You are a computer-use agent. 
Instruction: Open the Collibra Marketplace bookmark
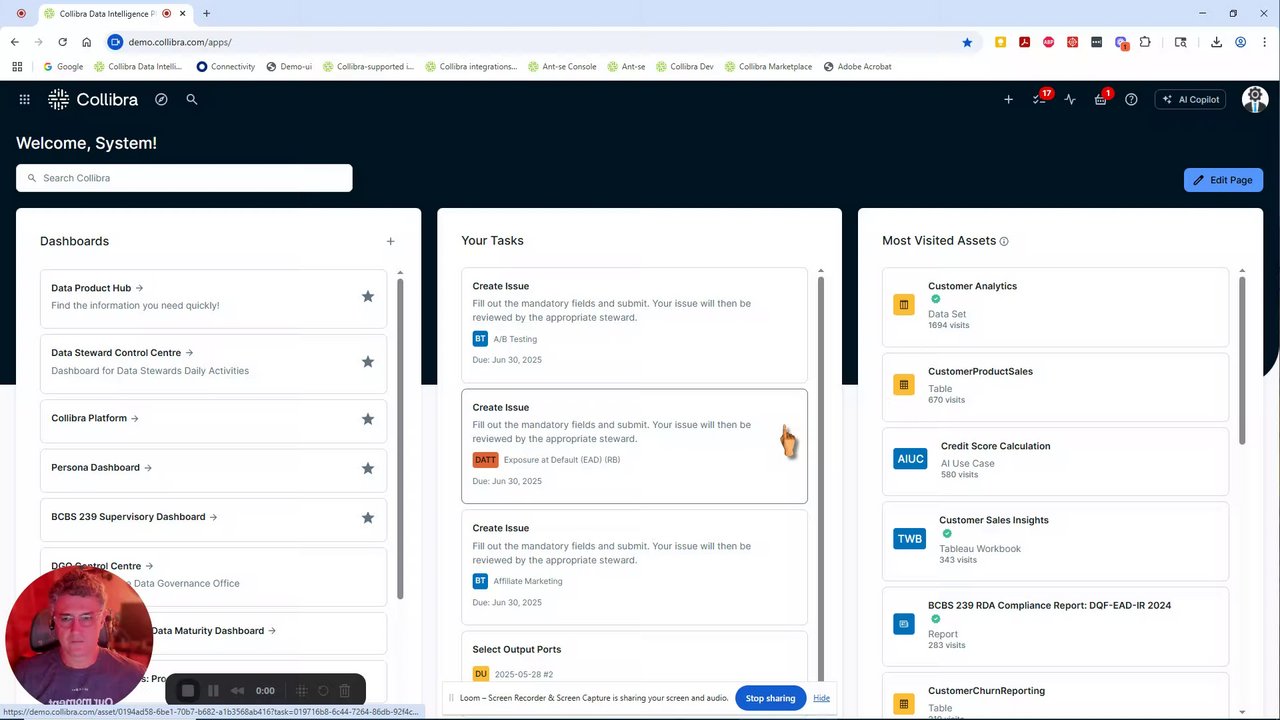pos(769,67)
